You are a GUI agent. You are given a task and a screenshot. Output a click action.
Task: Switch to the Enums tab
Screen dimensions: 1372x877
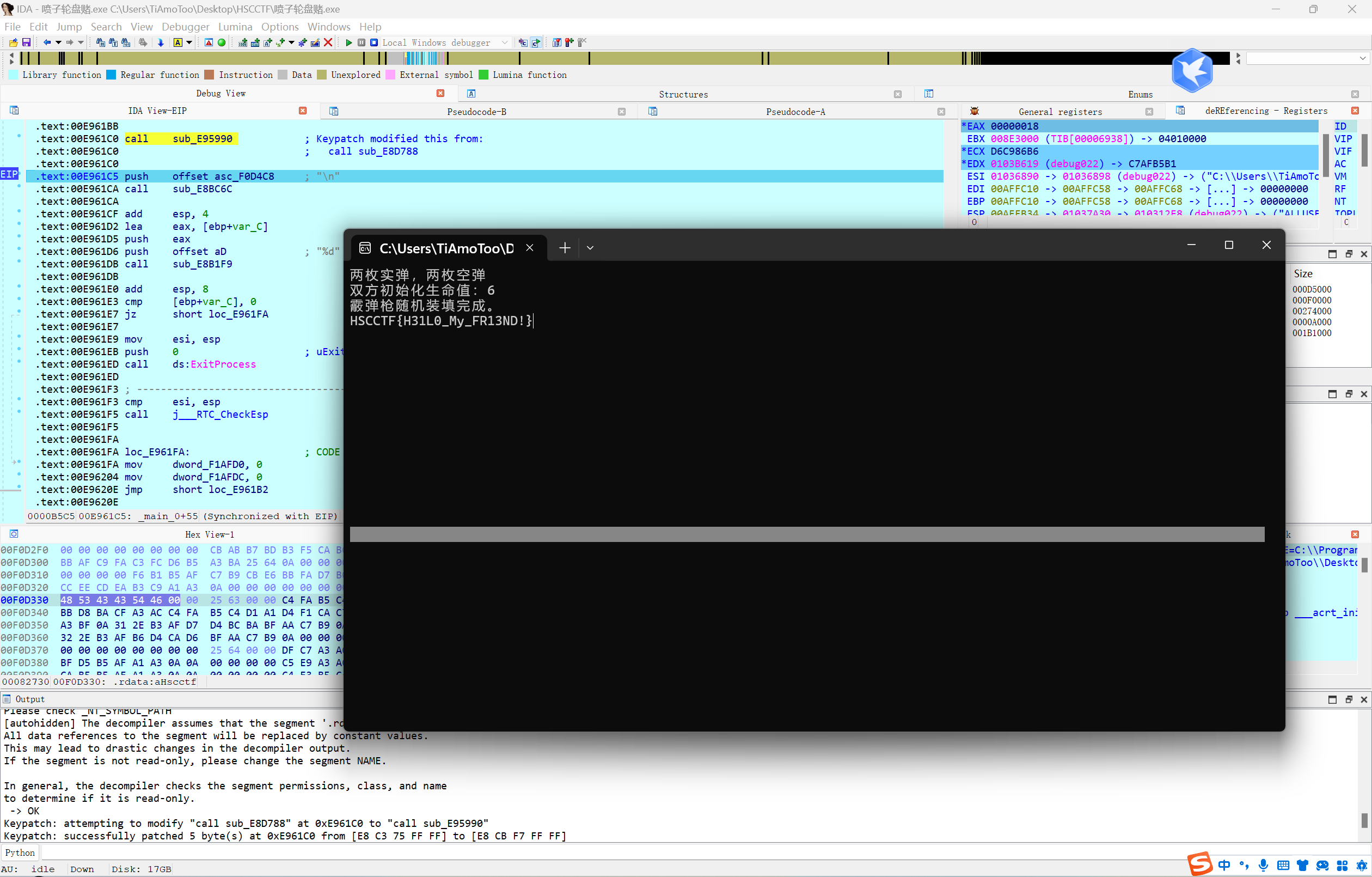pos(1140,95)
